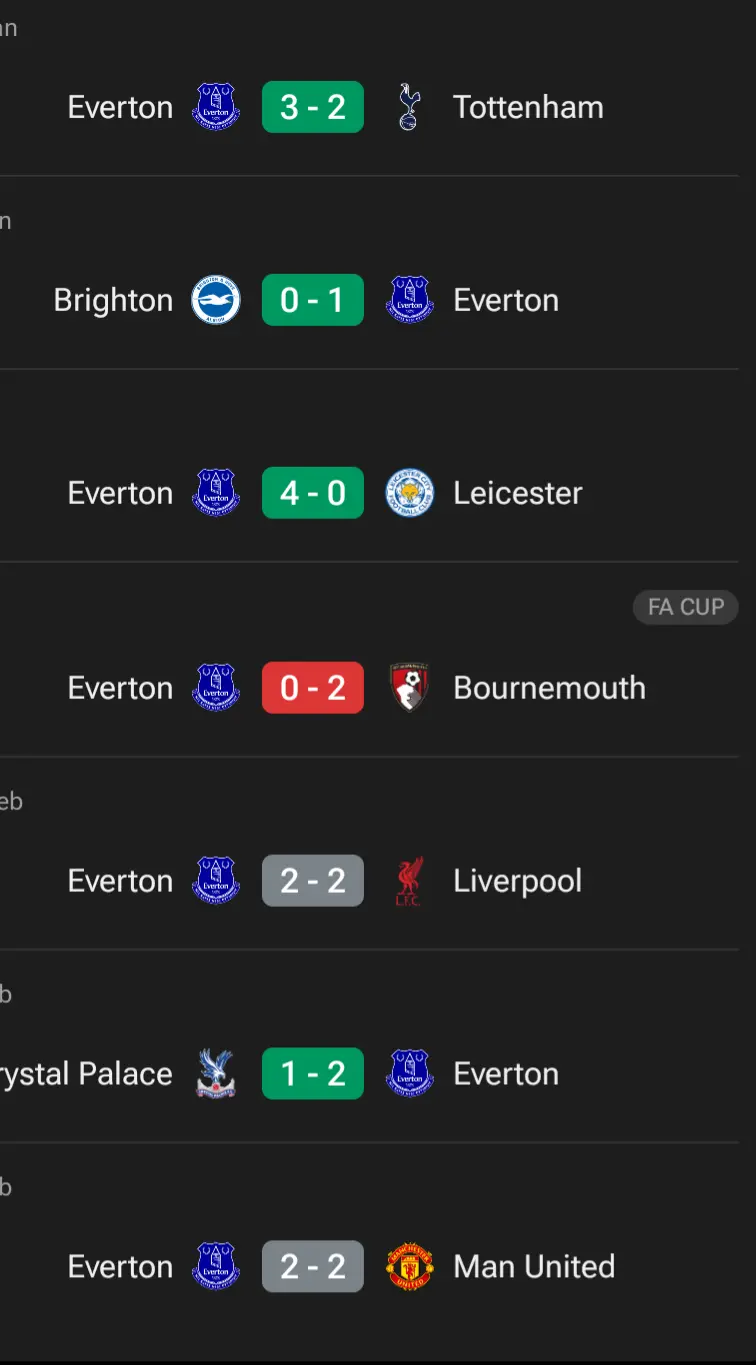Tap the Bournemouth club crest
Screen dimensions: 756x1365
pos(409,687)
